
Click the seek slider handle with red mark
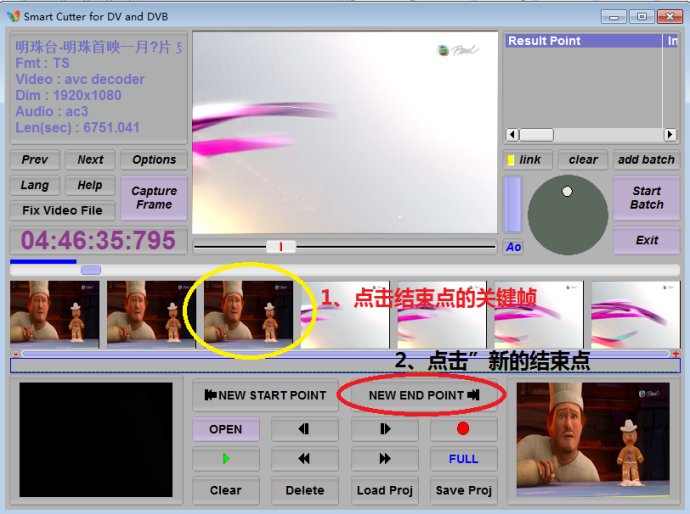pyautogui.click(x=281, y=247)
